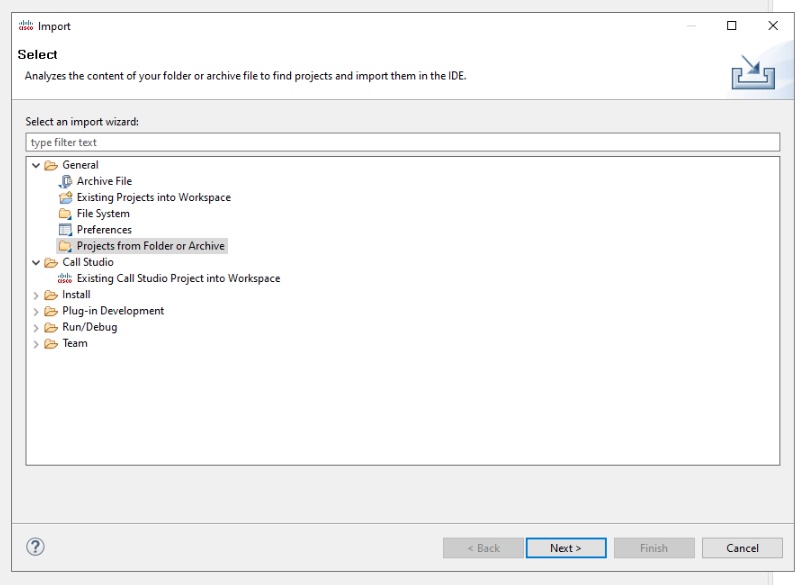Expand the Run/Debug category
Screen dimensions: 810x585
pyautogui.click(x=37, y=328)
